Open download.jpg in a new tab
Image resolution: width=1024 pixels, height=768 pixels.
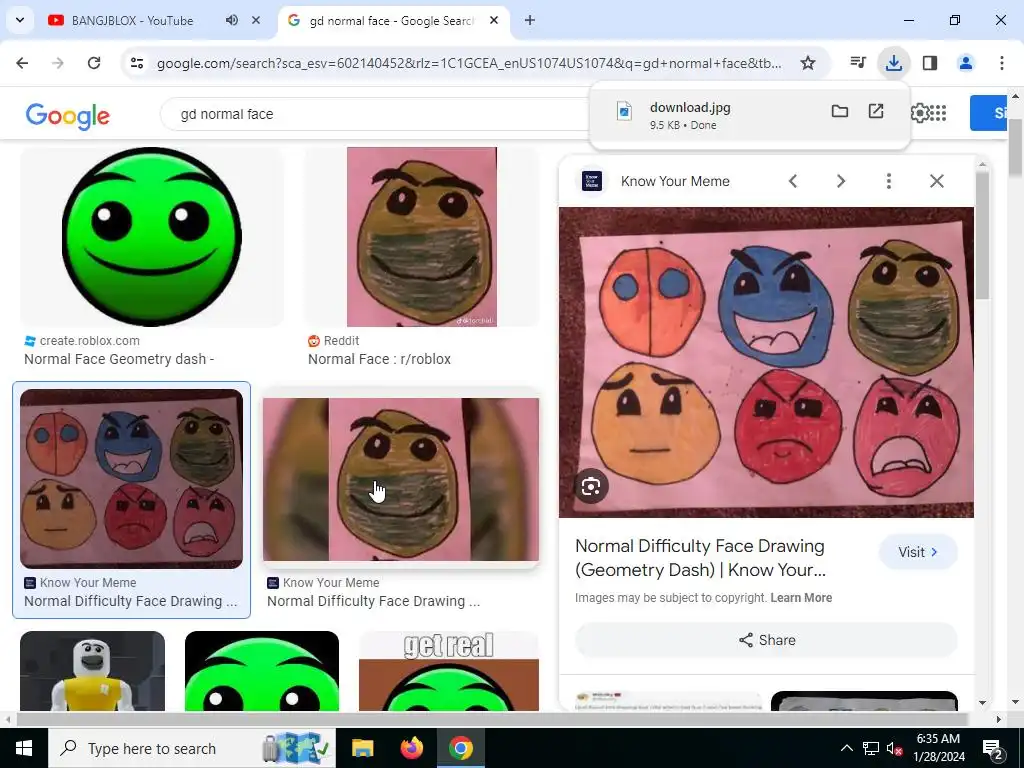(876, 111)
